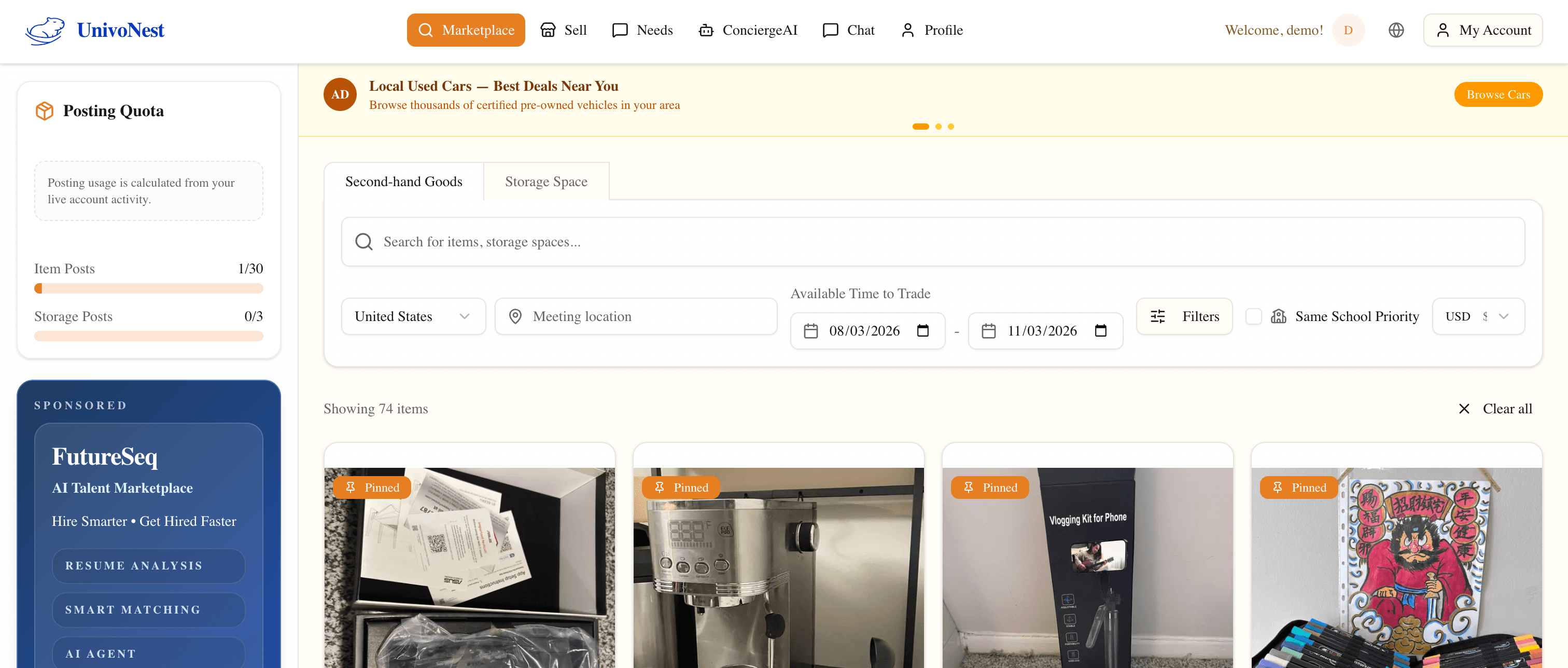This screenshot has width=1568, height=668.
Task: Click 'Showing 74 items' text
Action: (x=375, y=409)
